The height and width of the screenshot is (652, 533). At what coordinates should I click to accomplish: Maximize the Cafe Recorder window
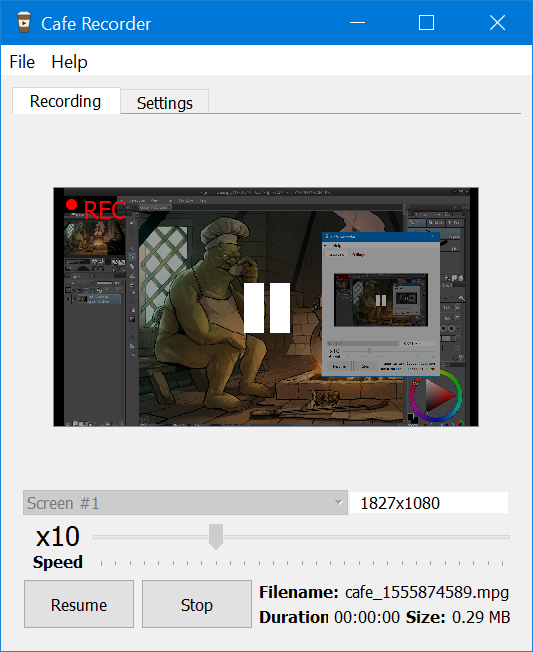(427, 22)
